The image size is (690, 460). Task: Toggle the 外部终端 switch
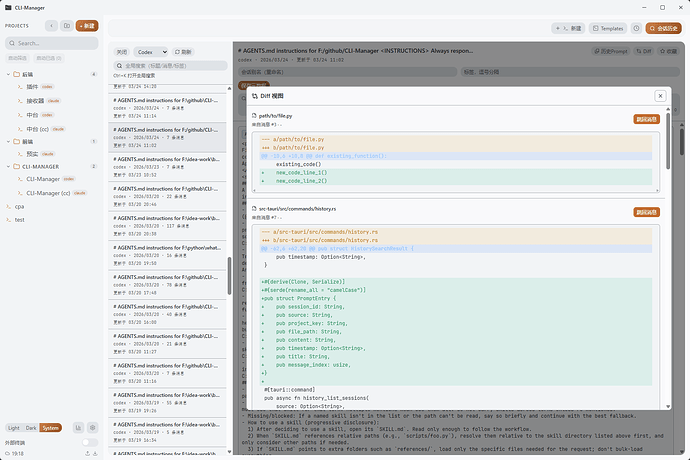click(x=90, y=442)
